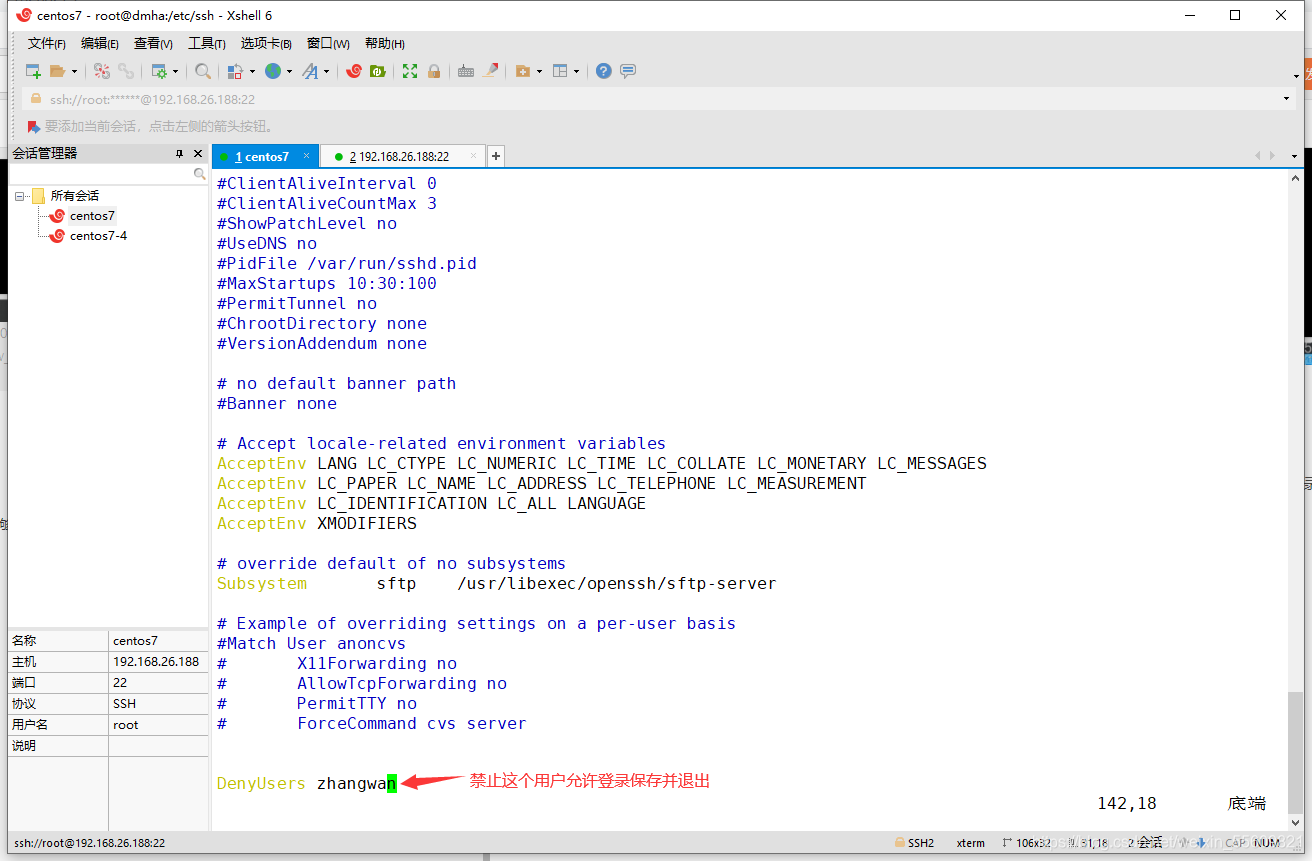Screen dimensions: 1312x861
Task: Expand the color scheme dropdown arrow
Action: point(252,71)
